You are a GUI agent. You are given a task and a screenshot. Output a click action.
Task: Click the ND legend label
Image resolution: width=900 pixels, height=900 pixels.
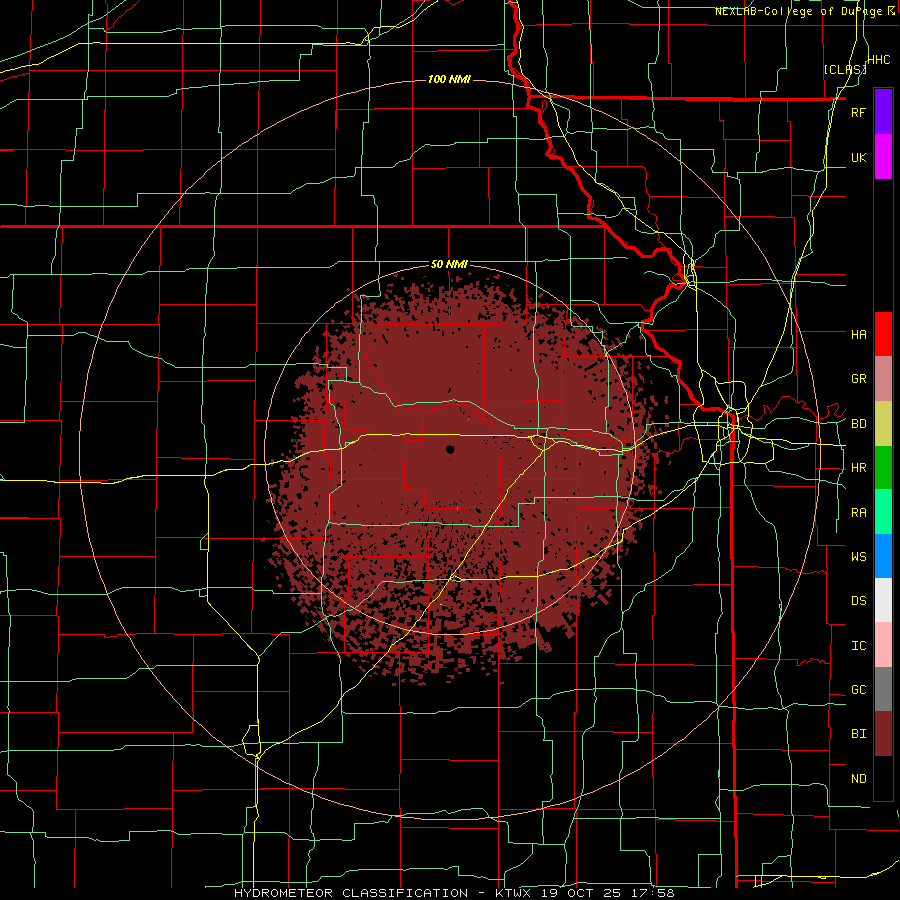pos(858,779)
